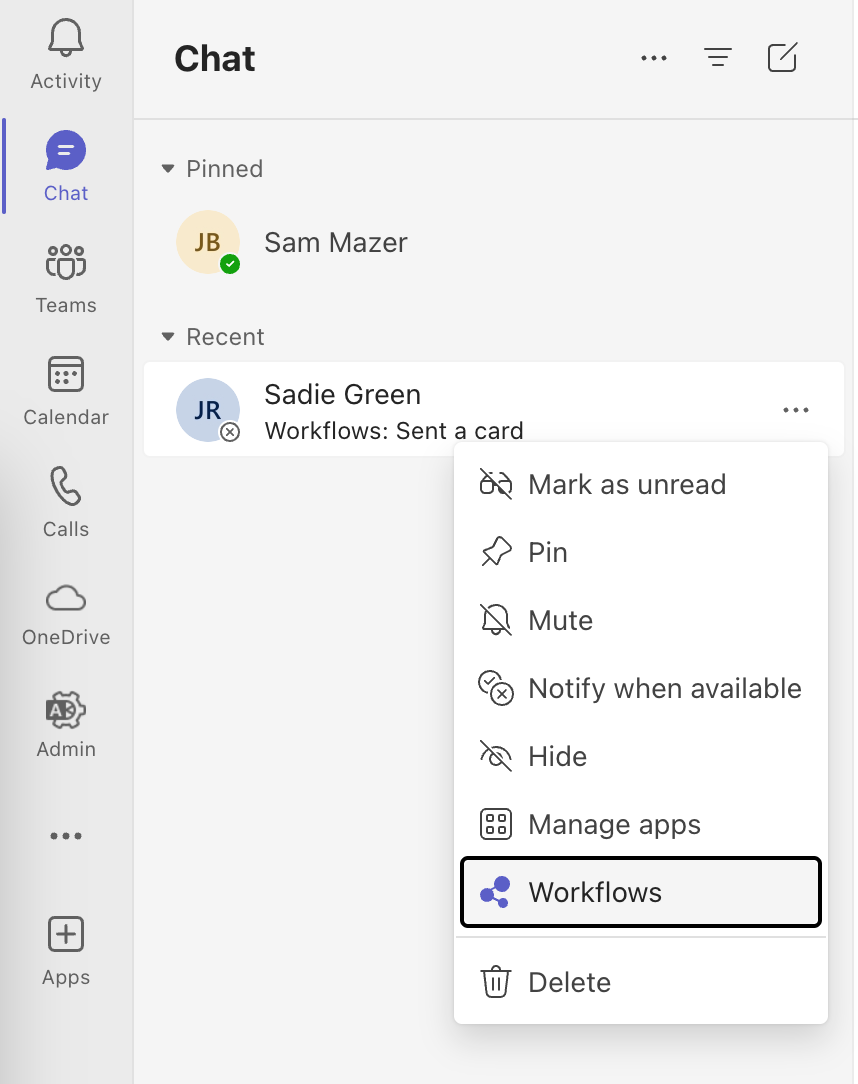Open more options in Chat header
Viewport: 858px width, 1084px height.
coord(654,58)
